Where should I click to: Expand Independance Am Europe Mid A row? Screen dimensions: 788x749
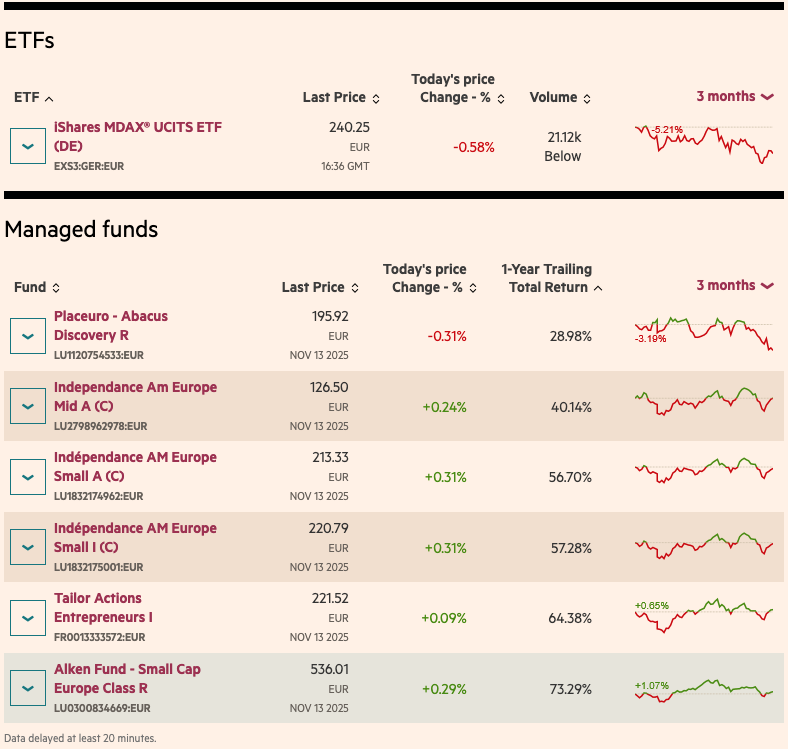[27, 406]
